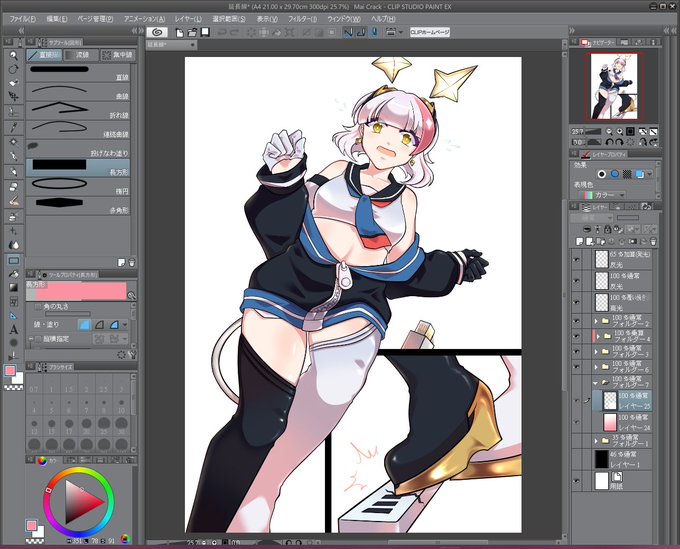Rotate canvas right in the Navigator

click(620, 142)
